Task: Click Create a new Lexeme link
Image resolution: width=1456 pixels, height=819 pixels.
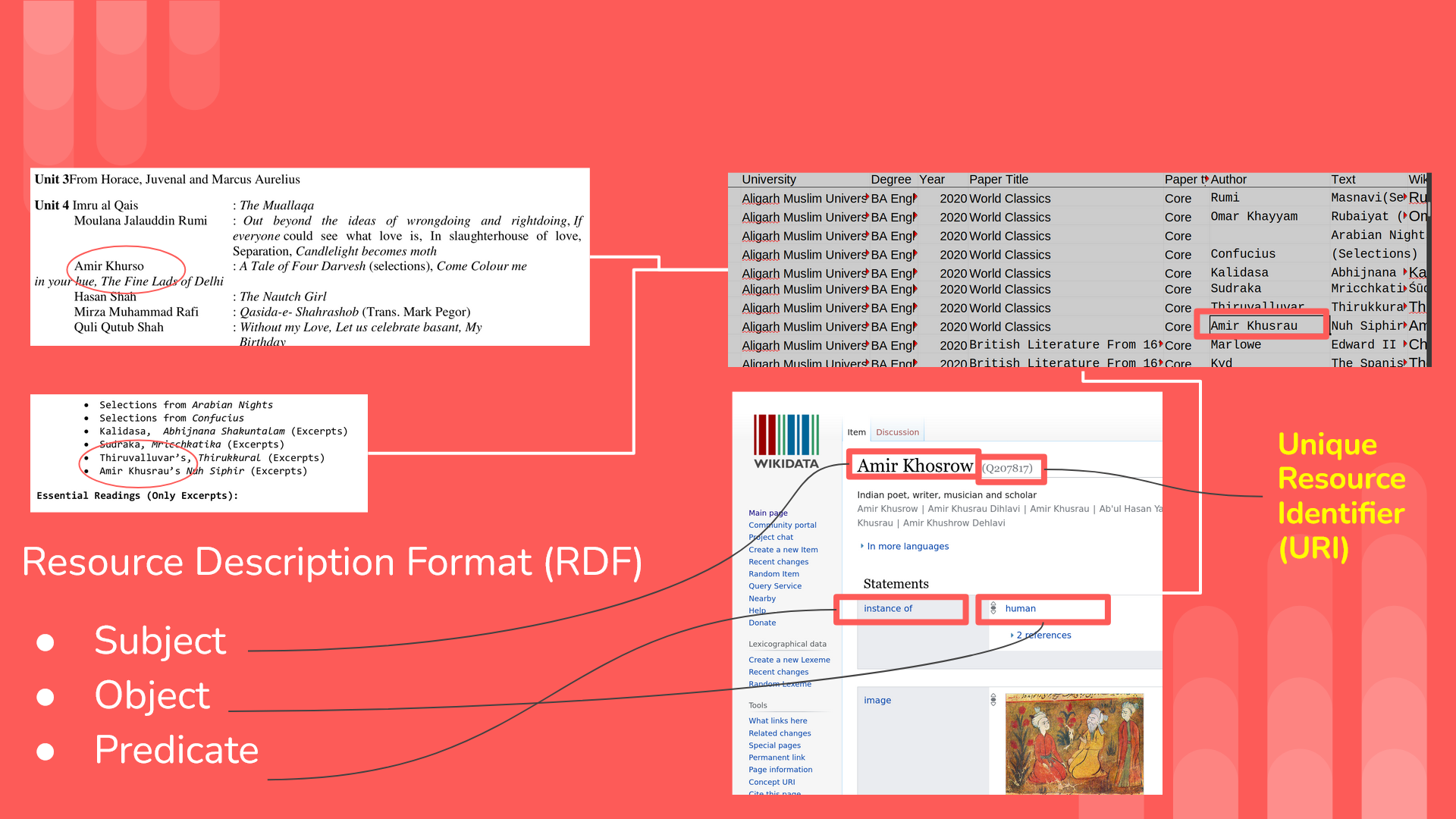Action: pyautogui.click(x=789, y=660)
